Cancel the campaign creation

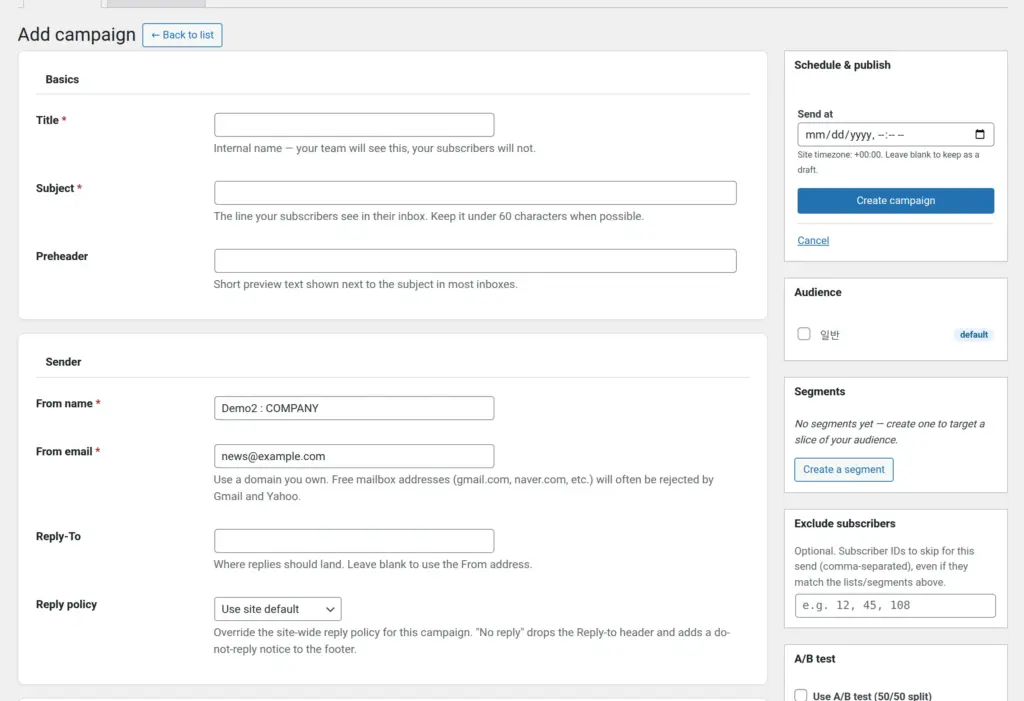click(x=813, y=240)
